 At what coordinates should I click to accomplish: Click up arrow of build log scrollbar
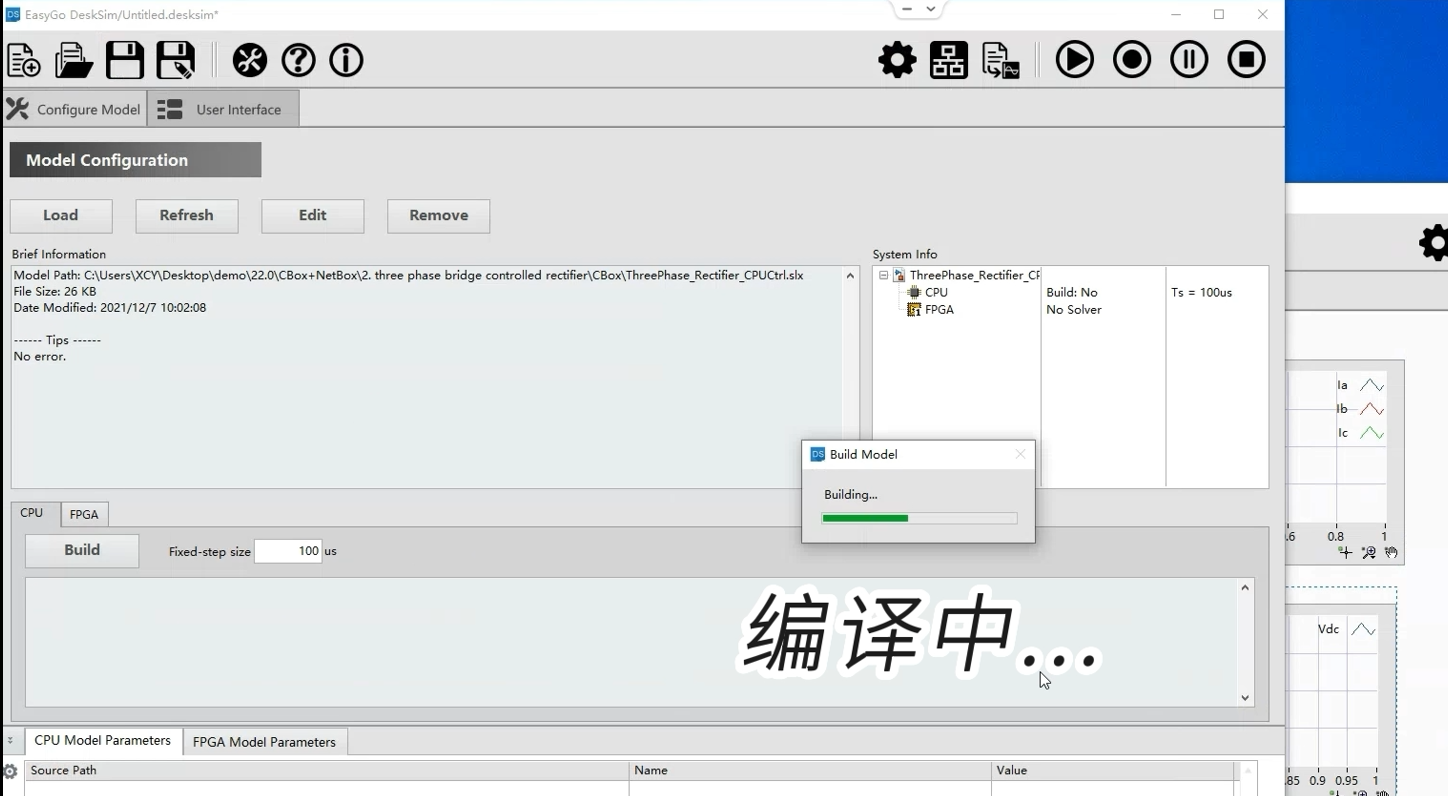pos(1245,588)
